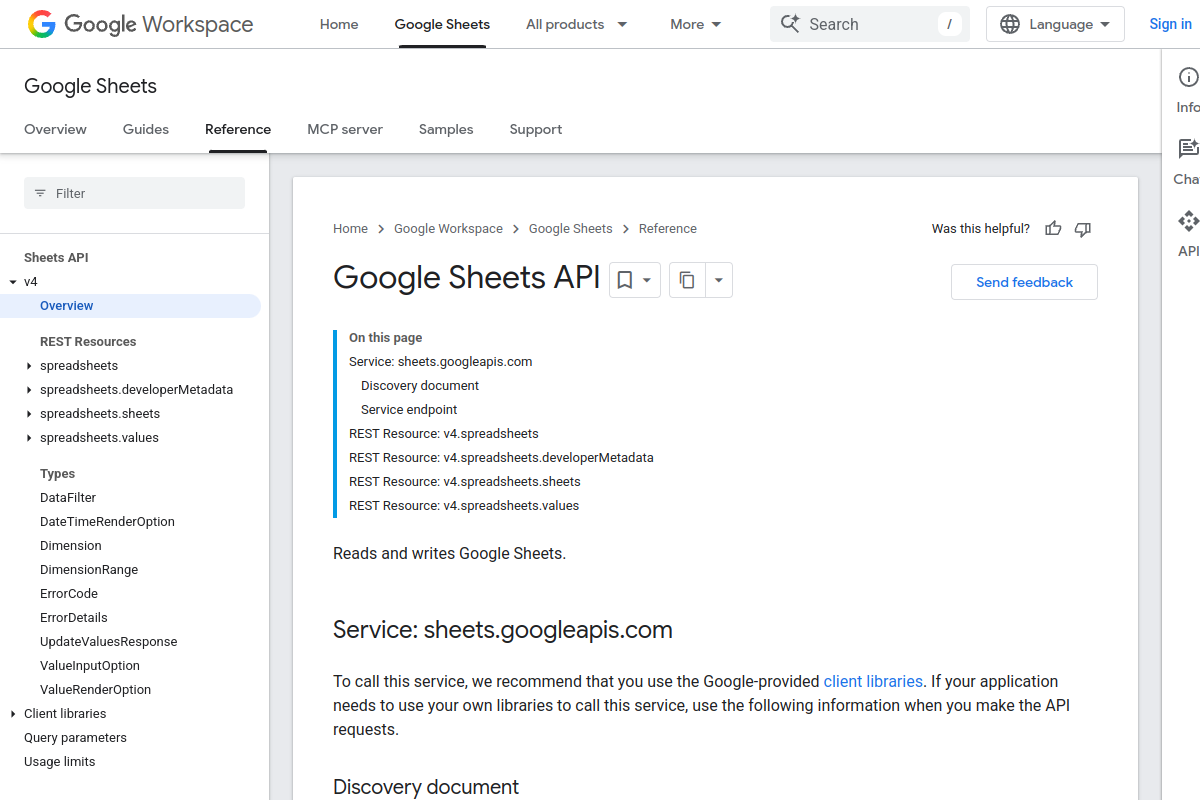Open DateTimeRenderOption type page
The width and height of the screenshot is (1200, 800).
(x=107, y=522)
